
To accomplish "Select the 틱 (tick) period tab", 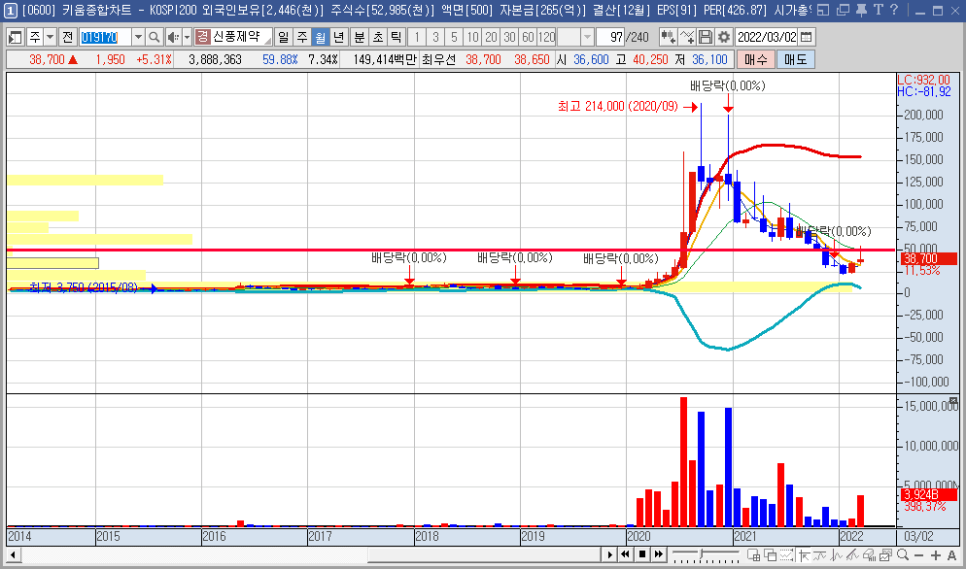I will [395, 37].
